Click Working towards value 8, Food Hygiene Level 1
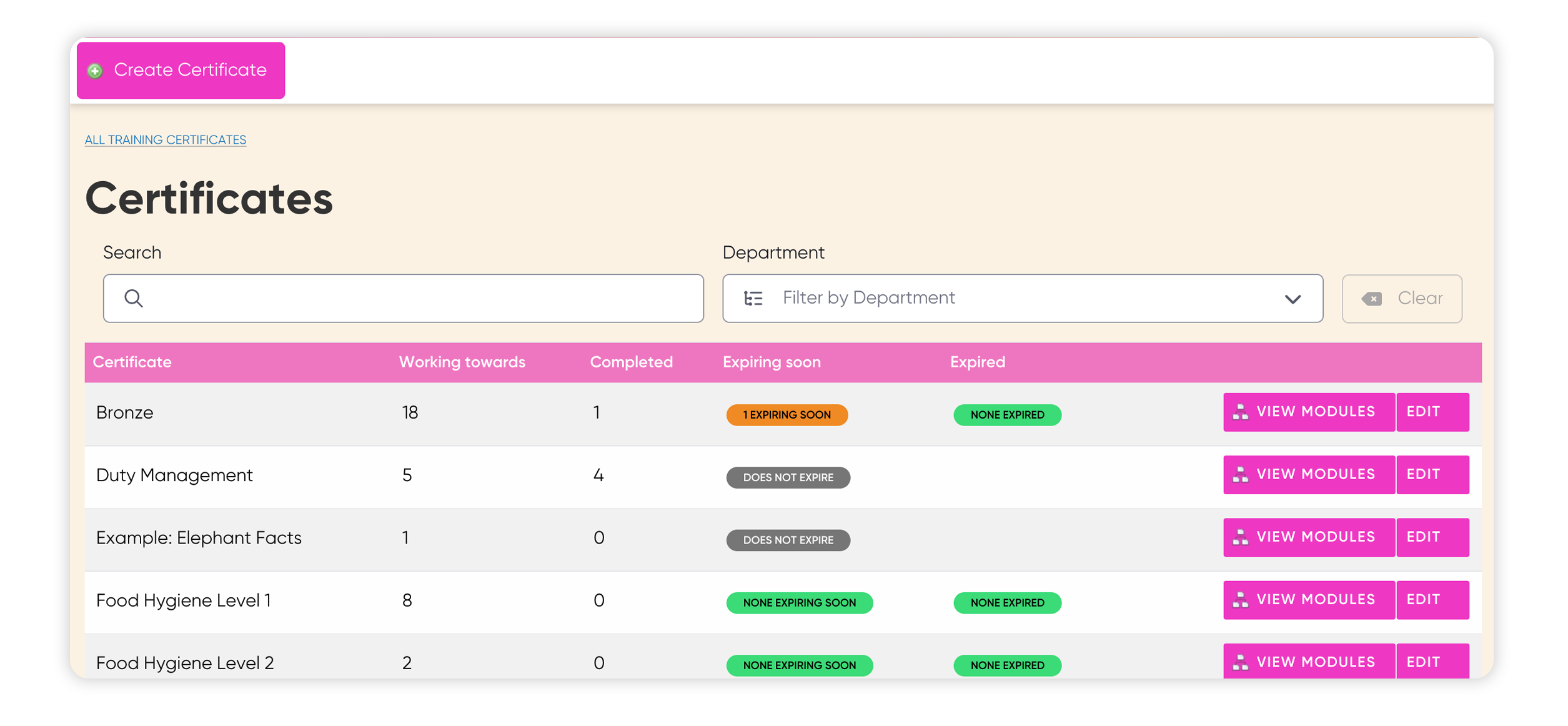The height and width of the screenshot is (726, 1568). click(x=407, y=600)
